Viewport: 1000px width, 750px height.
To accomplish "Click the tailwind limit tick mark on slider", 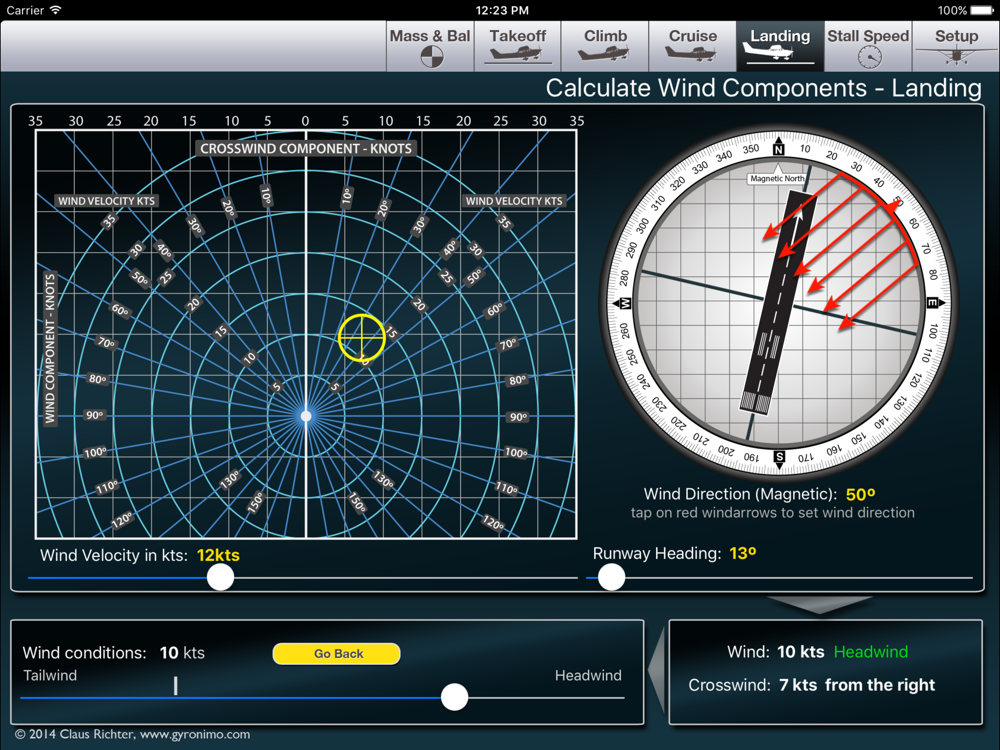I will pos(175,686).
